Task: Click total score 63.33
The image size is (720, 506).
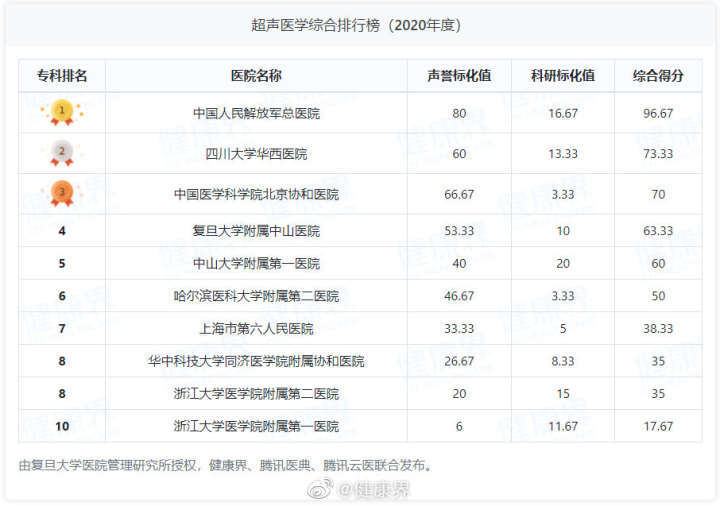Action: coord(658,231)
